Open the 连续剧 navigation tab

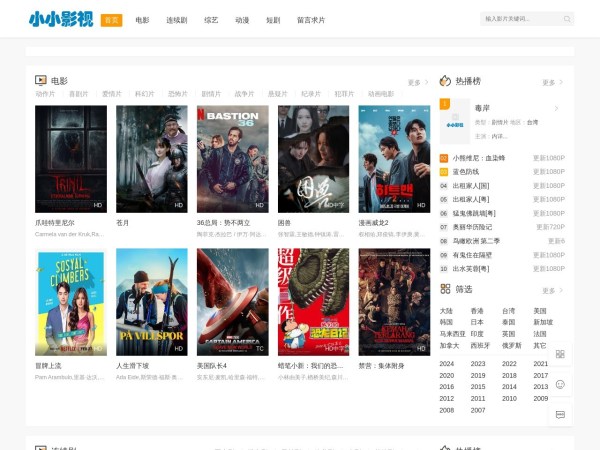click(x=176, y=19)
